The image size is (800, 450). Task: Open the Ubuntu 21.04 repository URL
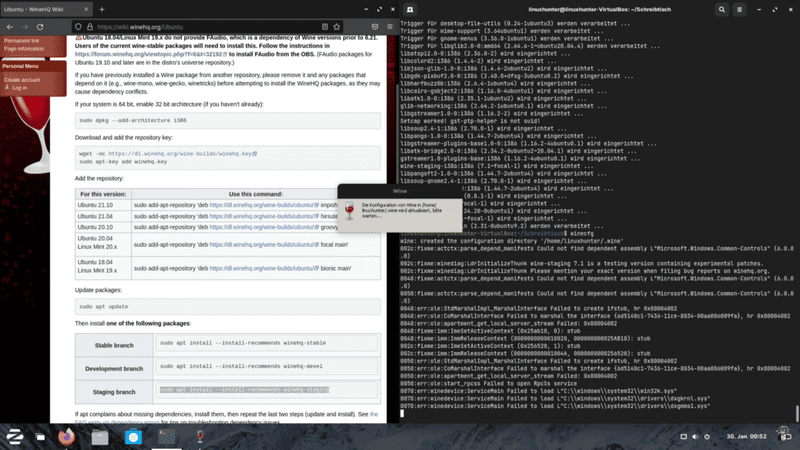click(262, 216)
